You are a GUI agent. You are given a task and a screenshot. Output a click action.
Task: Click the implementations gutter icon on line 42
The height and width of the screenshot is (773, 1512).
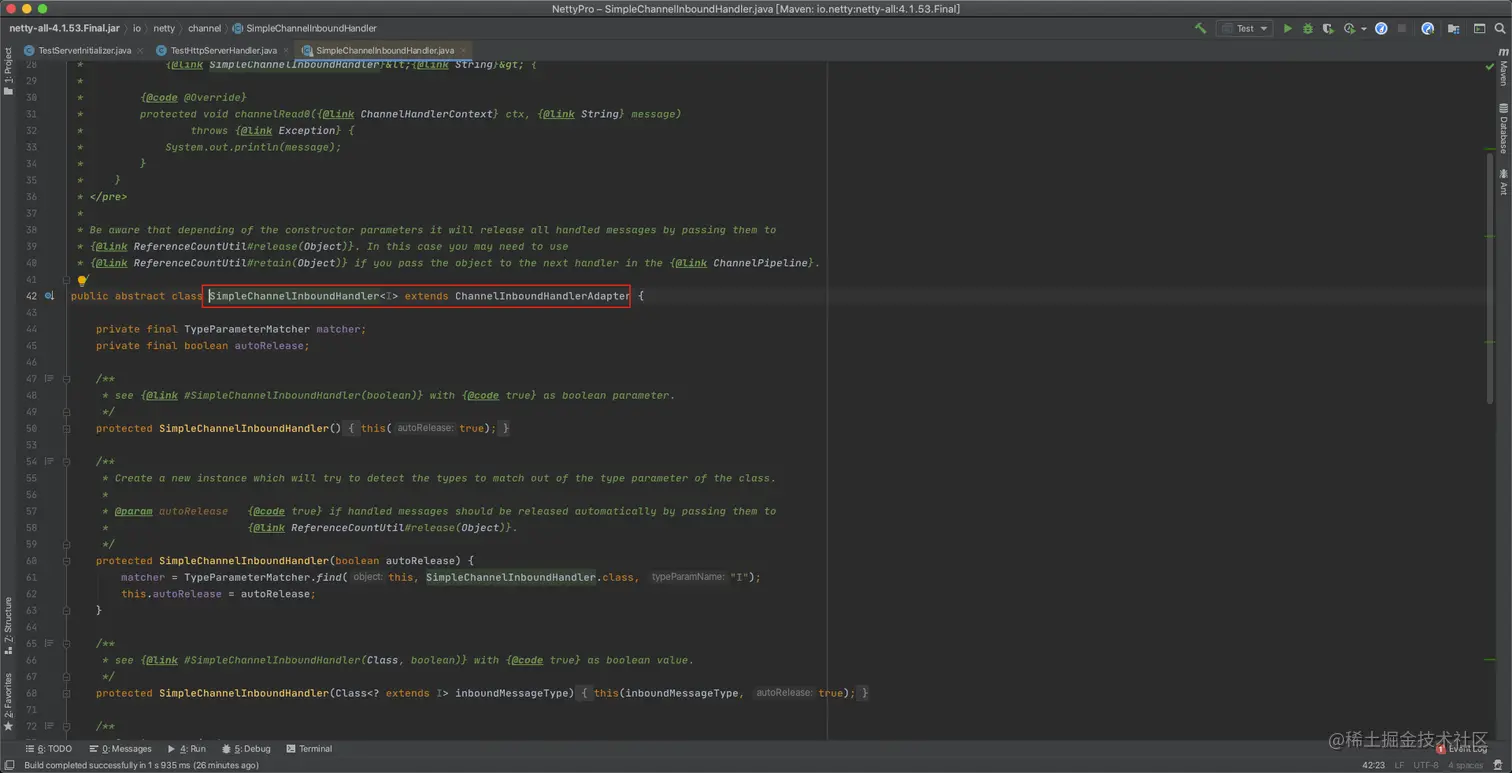(x=48, y=296)
